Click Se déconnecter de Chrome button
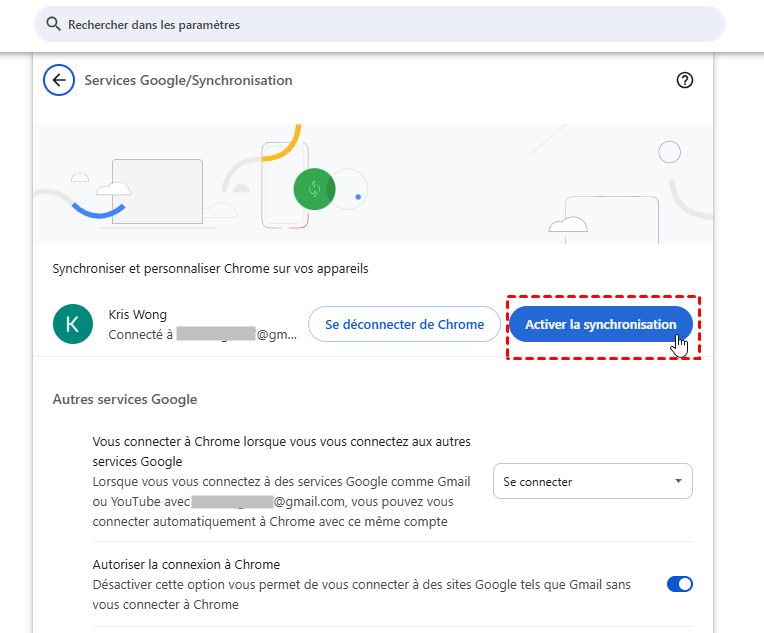Screen dimensions: 764x633 404,324
